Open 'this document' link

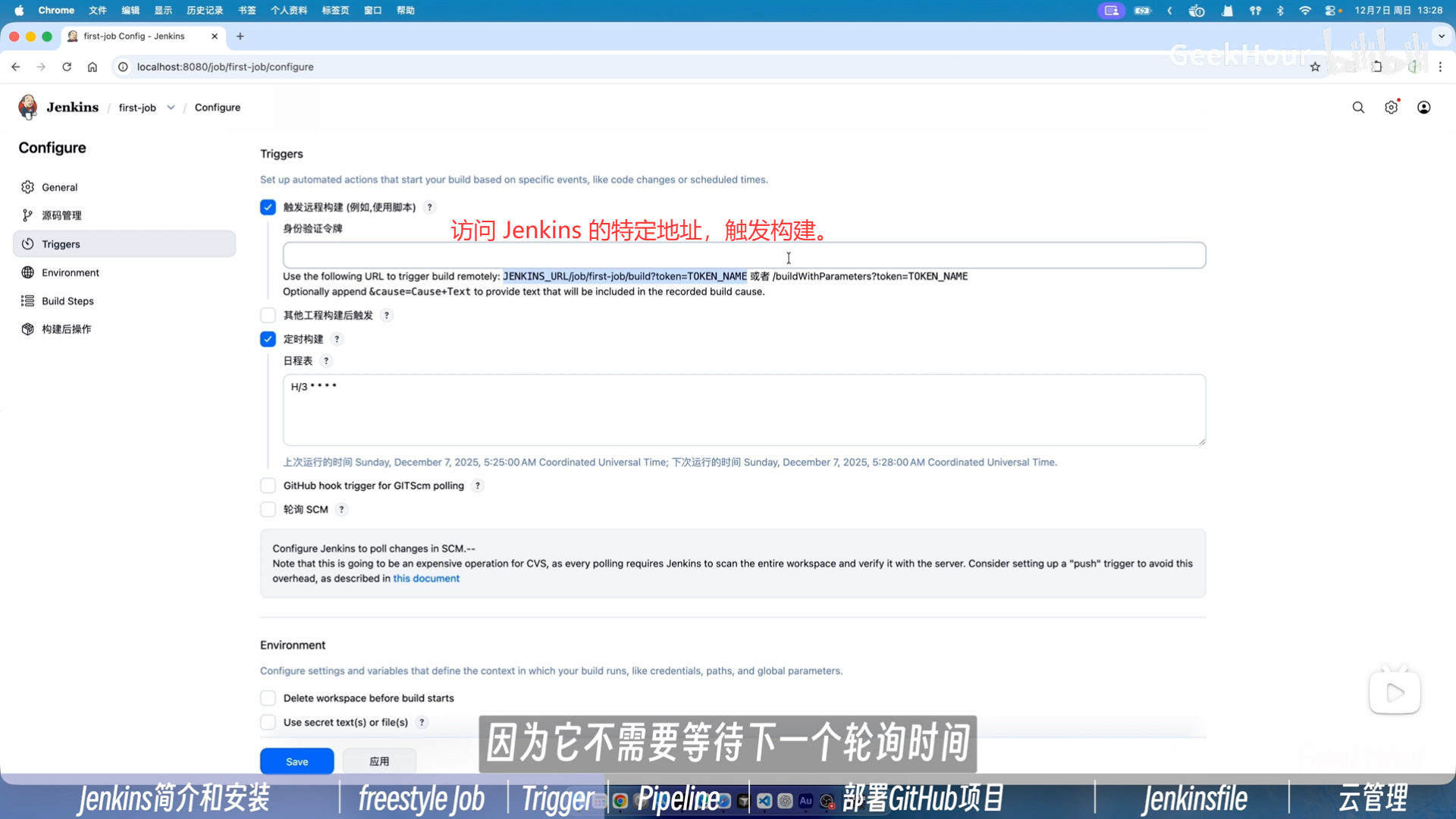425,579
